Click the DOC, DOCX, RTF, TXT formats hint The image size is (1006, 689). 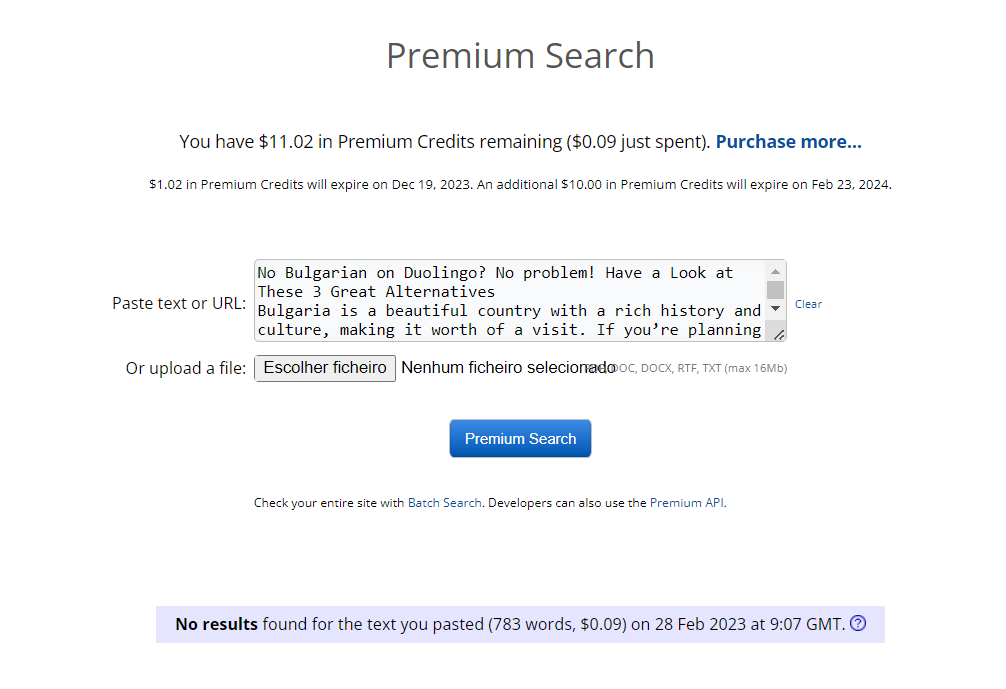click(x=700, y=368)
